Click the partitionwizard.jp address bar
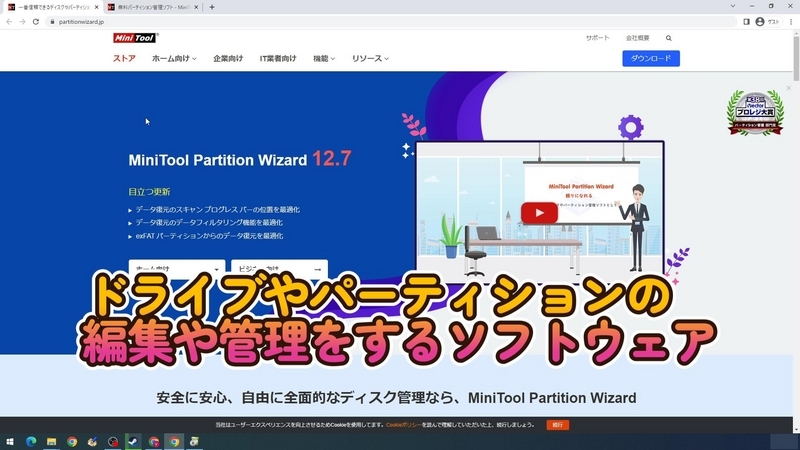This screenshot has height=450, width=800. point(393,22)
